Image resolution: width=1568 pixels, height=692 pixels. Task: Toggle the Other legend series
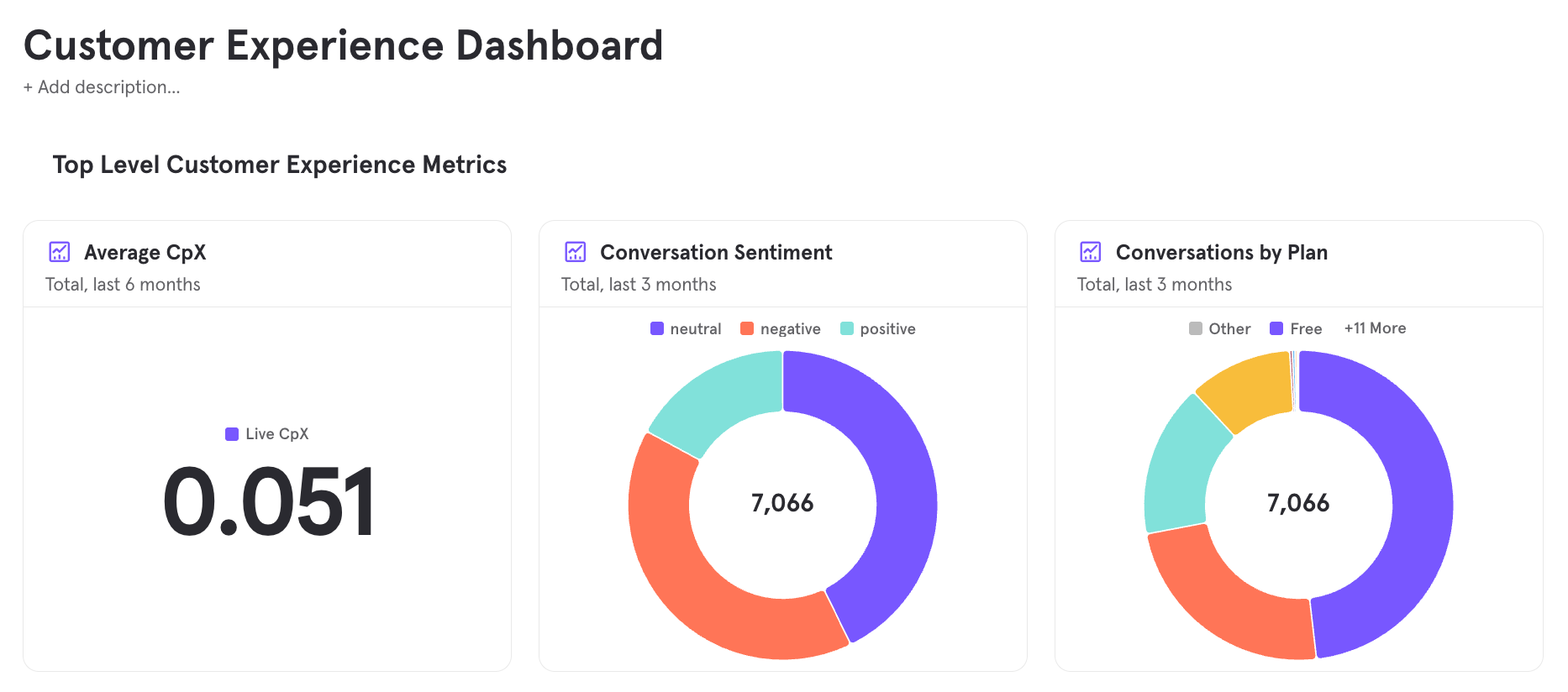pyautogui.click(x=1220, y=329)
